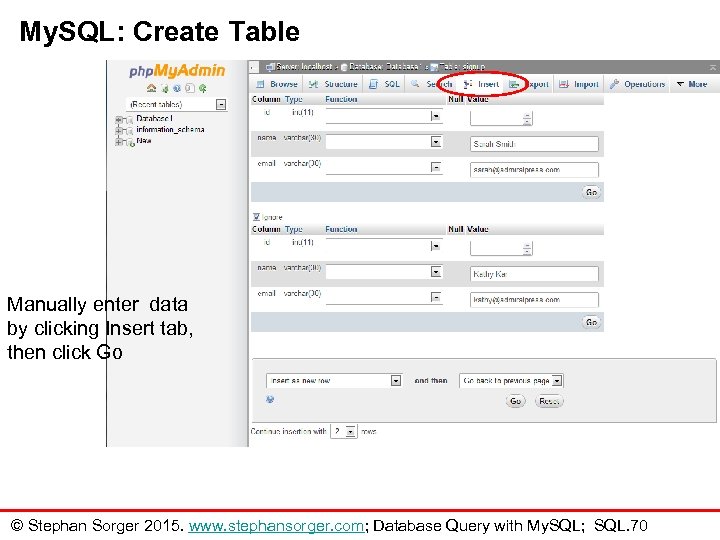Click the Server localhost breadcrumb icon

pyautogui.click(x=270, y=68)
